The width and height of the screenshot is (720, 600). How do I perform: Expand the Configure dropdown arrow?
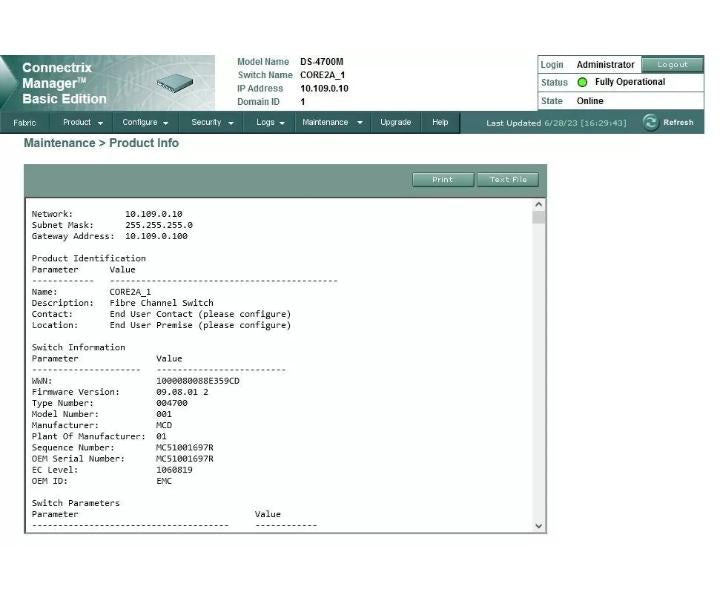(166, 123)
